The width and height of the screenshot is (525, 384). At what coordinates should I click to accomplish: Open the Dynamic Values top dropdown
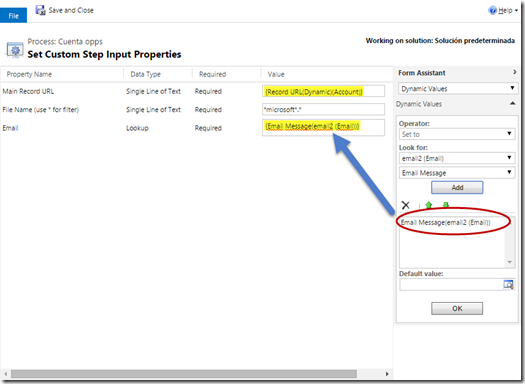coord(458,89)
